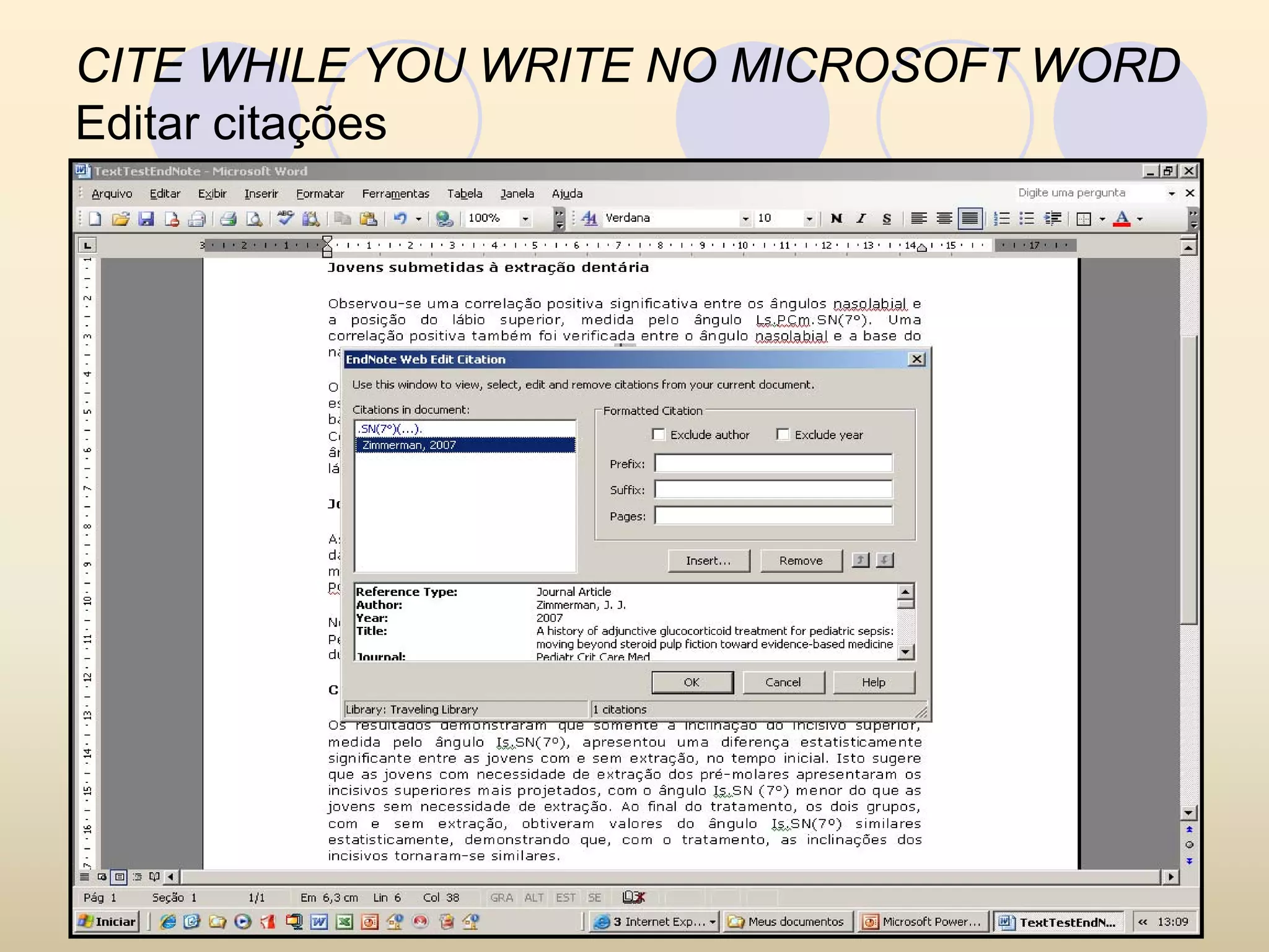This screenshot has width=1269, height=952.
Task: Switch to Reading Layout view
Action: (x=155, y=877)
